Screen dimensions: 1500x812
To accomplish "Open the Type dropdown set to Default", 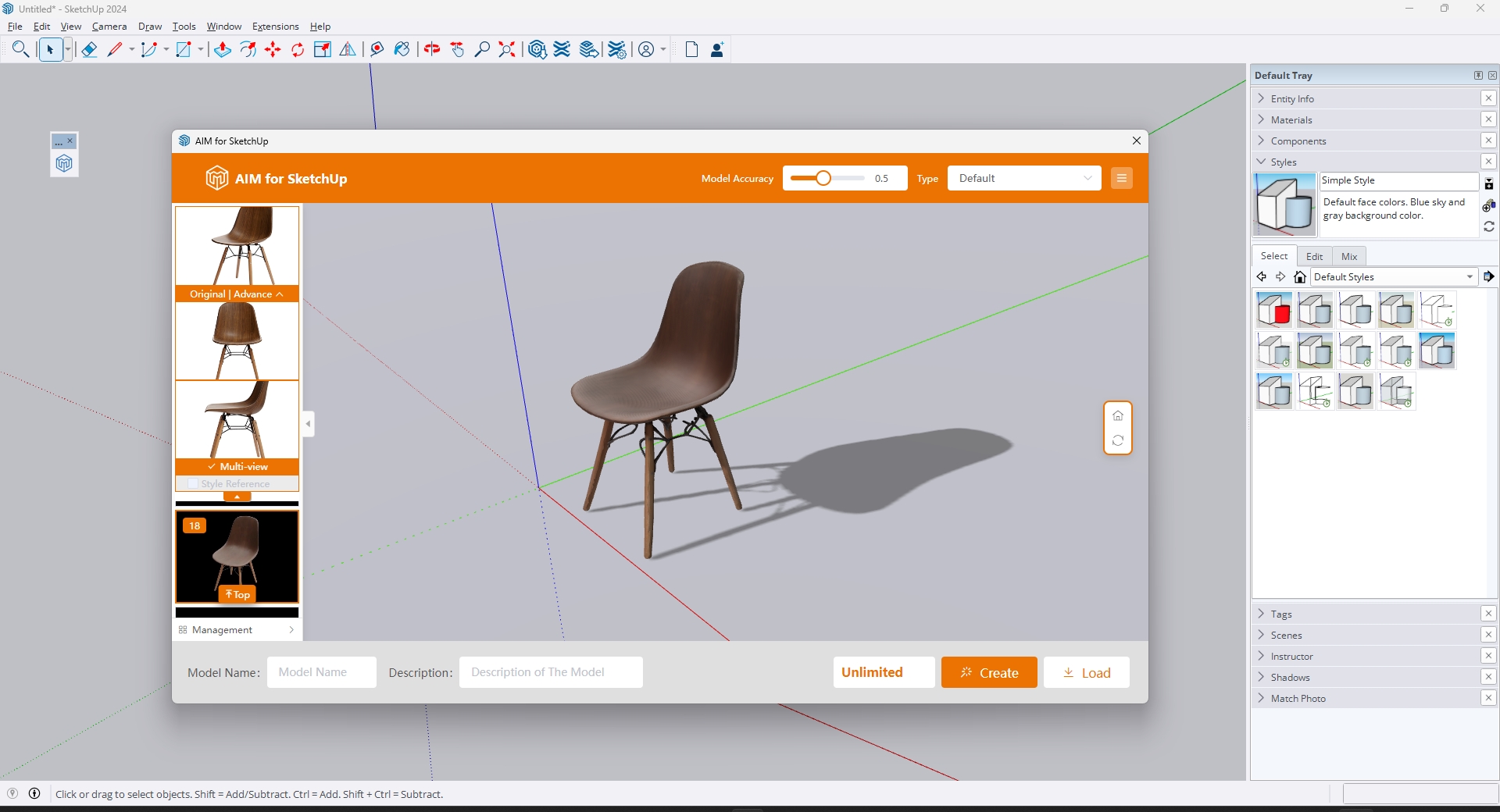I will pos(1023,178).
